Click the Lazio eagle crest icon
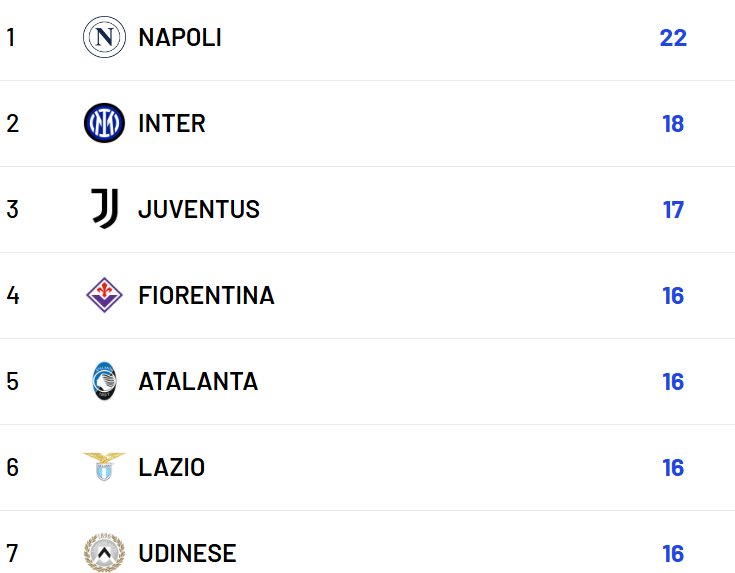This screenshot has height=573, width=735. (104, 467)
